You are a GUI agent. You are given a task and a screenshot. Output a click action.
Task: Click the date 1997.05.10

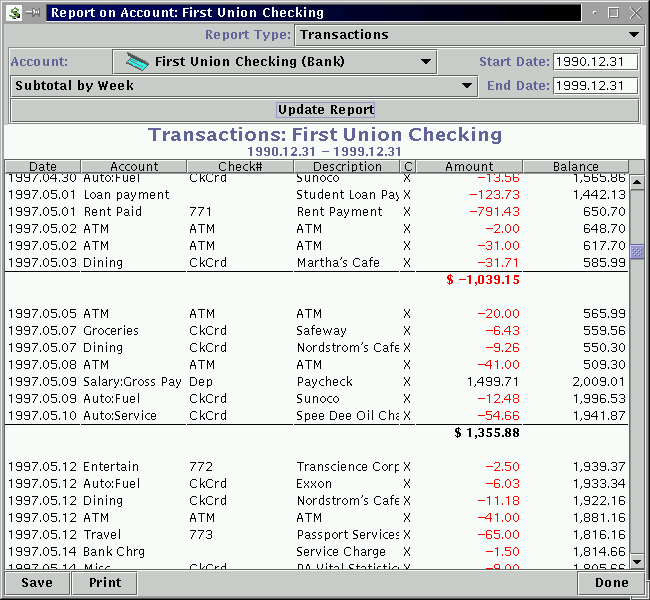pos(42,416)
